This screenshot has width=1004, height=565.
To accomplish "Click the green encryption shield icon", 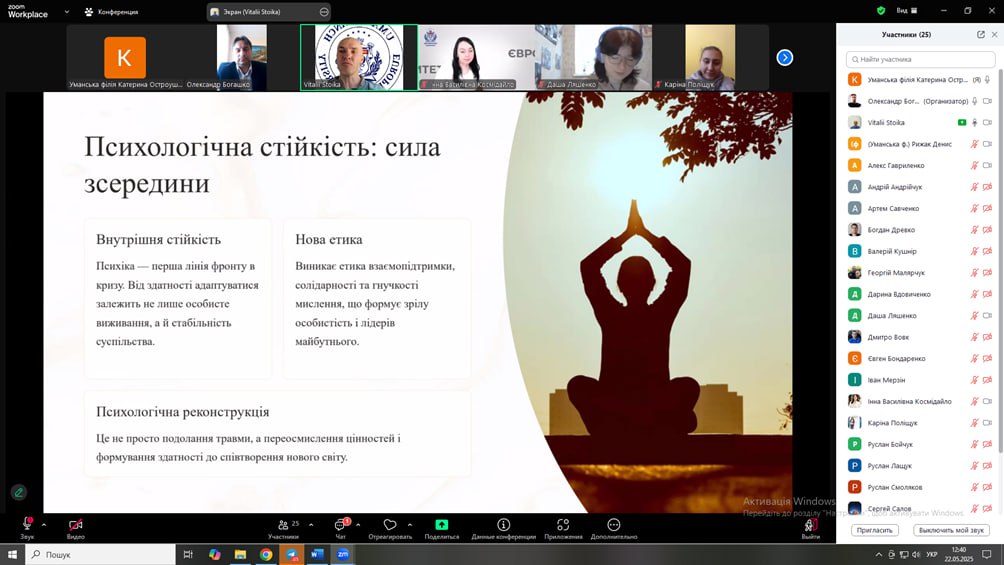I will pyautogui.click(x=880, y=11).
